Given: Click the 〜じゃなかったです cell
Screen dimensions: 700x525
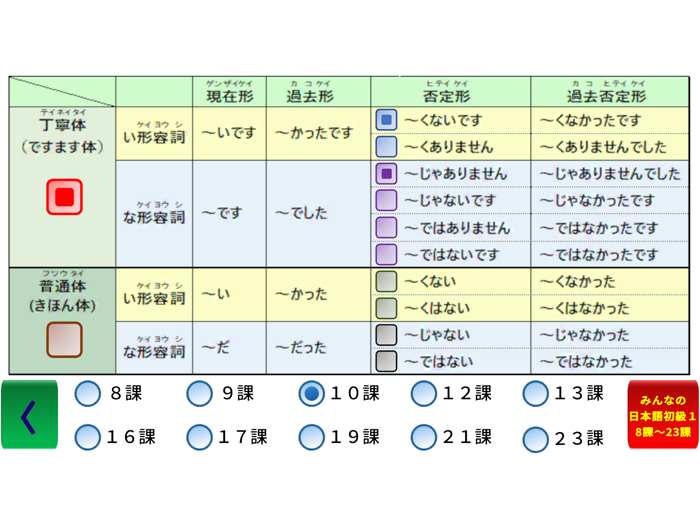Looking at the screenshot, I should click(x=610, y=200).
